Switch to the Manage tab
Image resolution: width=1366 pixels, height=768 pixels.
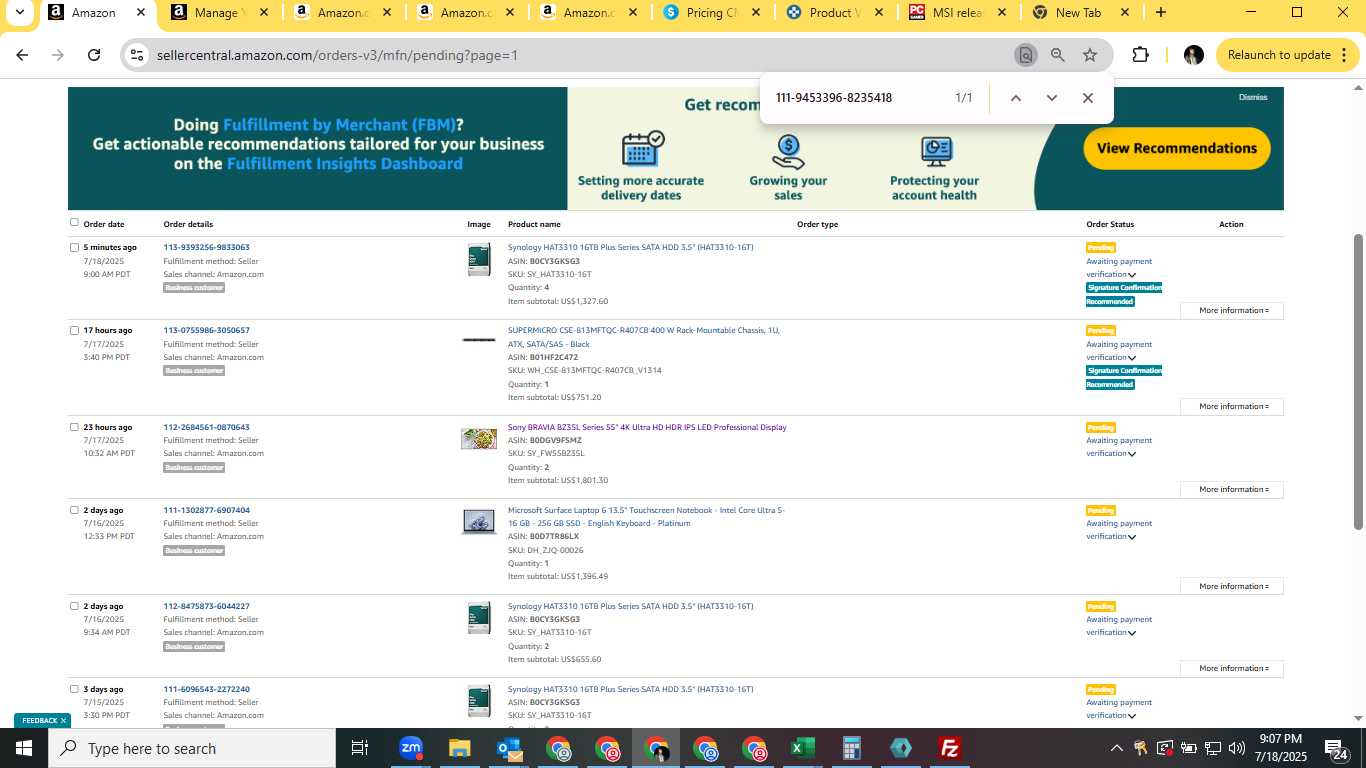(217, 12)
